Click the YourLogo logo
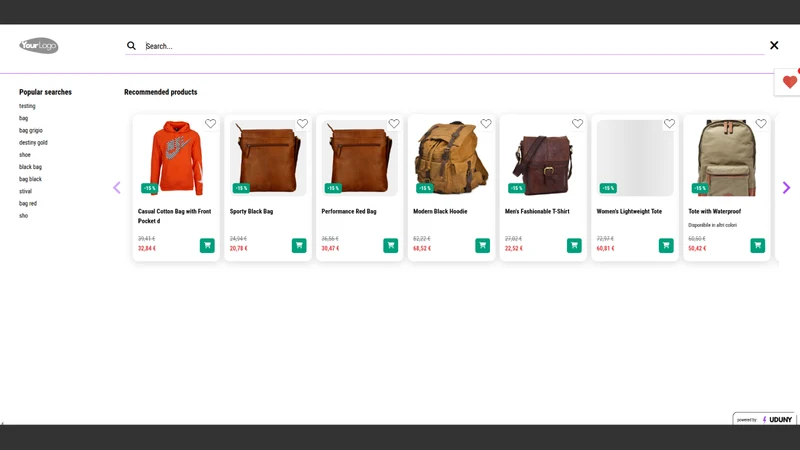This screenshot has height=450, width=800. click(x=39, y=46)
